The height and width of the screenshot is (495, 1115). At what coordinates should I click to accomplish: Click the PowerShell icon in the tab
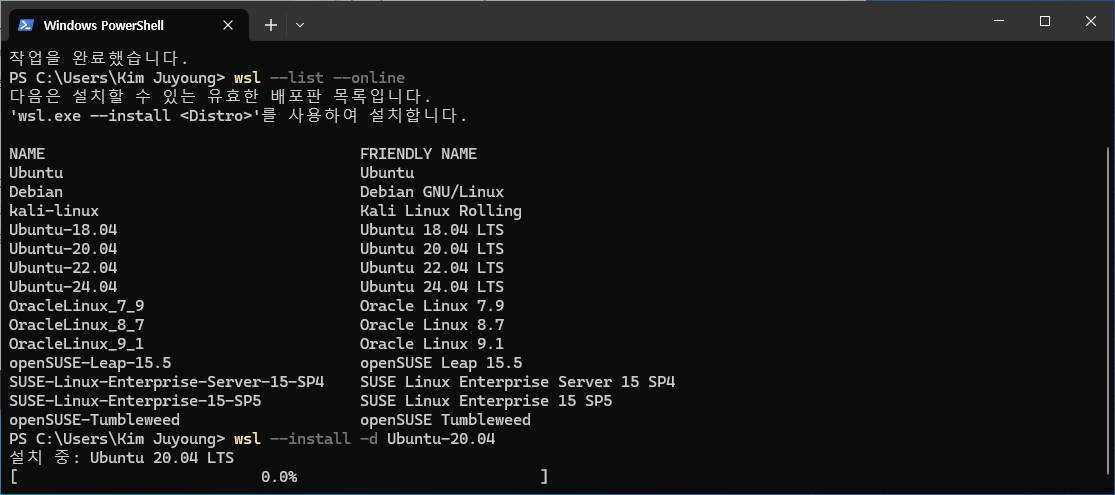point(26,25)
